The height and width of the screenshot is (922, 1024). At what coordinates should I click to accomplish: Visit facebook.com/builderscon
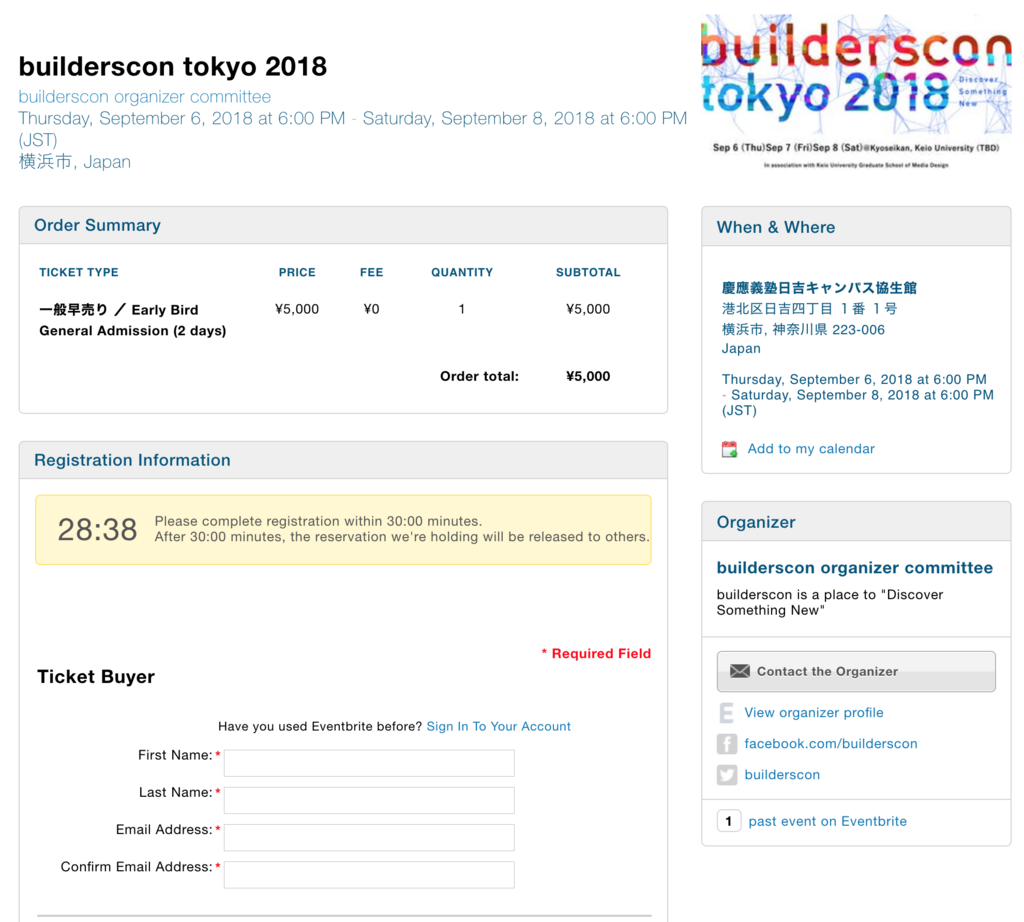coord(828,743)
